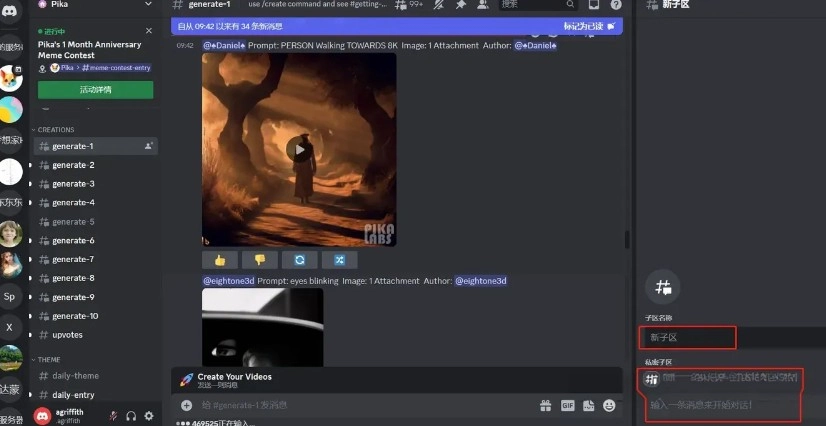The height and width of the screenshot is (426, 826).
Task: Open the upvotes channel
Action: [68, 334]
